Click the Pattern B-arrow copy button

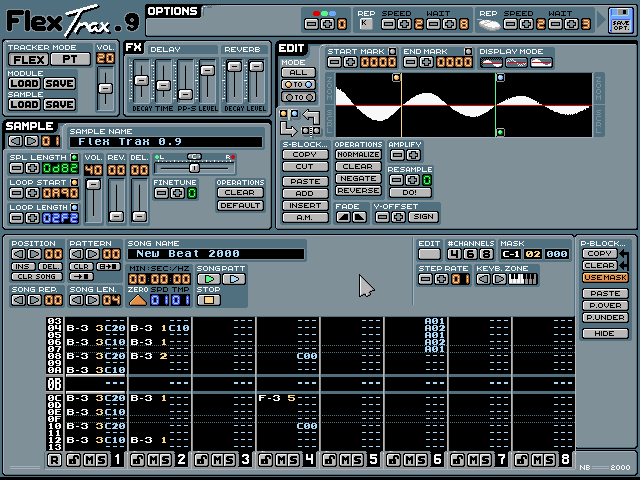pos(108,267)
